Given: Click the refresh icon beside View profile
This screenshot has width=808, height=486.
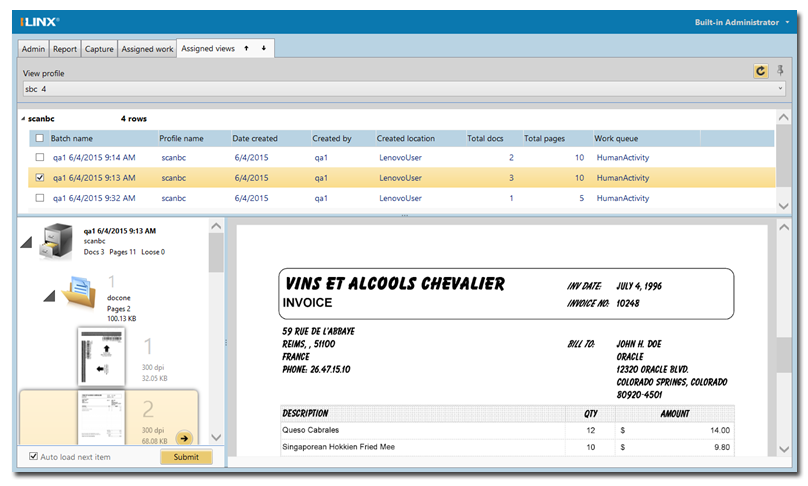Looking at the screenshot, I should 760,71.
